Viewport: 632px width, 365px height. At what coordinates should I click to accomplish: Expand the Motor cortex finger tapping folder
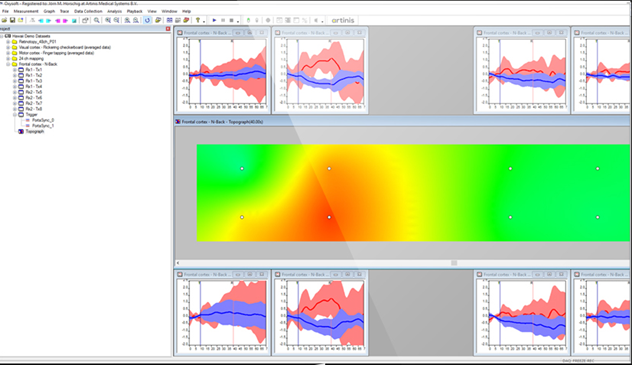8,53
